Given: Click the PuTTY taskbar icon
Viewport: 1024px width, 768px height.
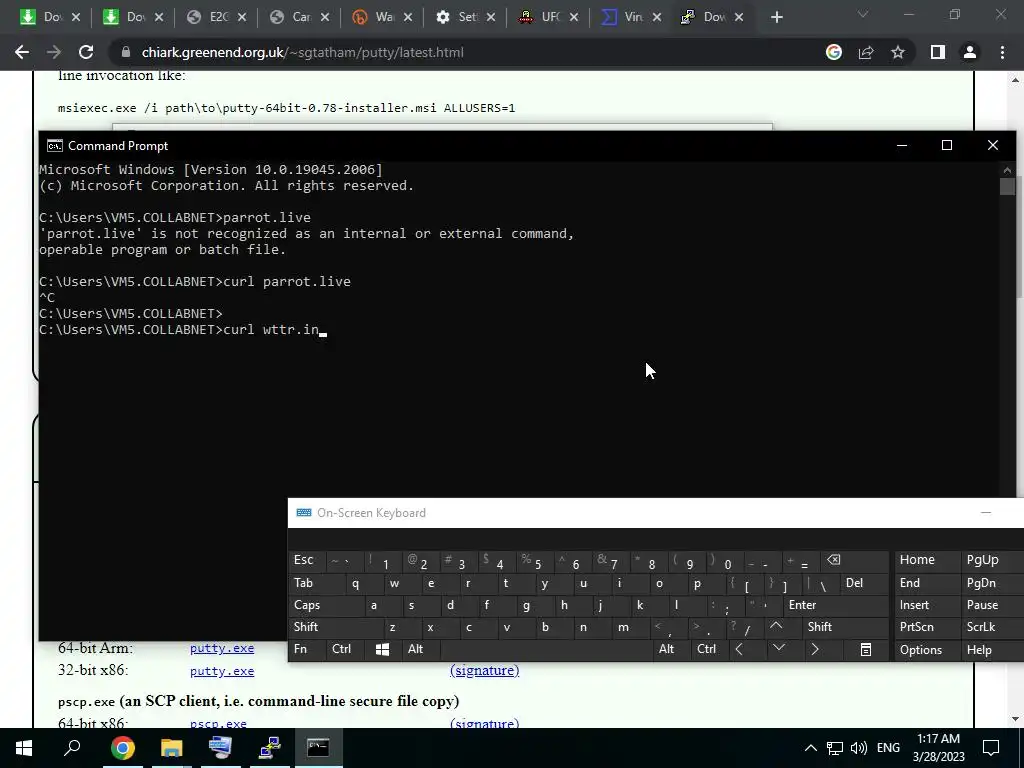Looking at the screenshot, I should [269, 748].
